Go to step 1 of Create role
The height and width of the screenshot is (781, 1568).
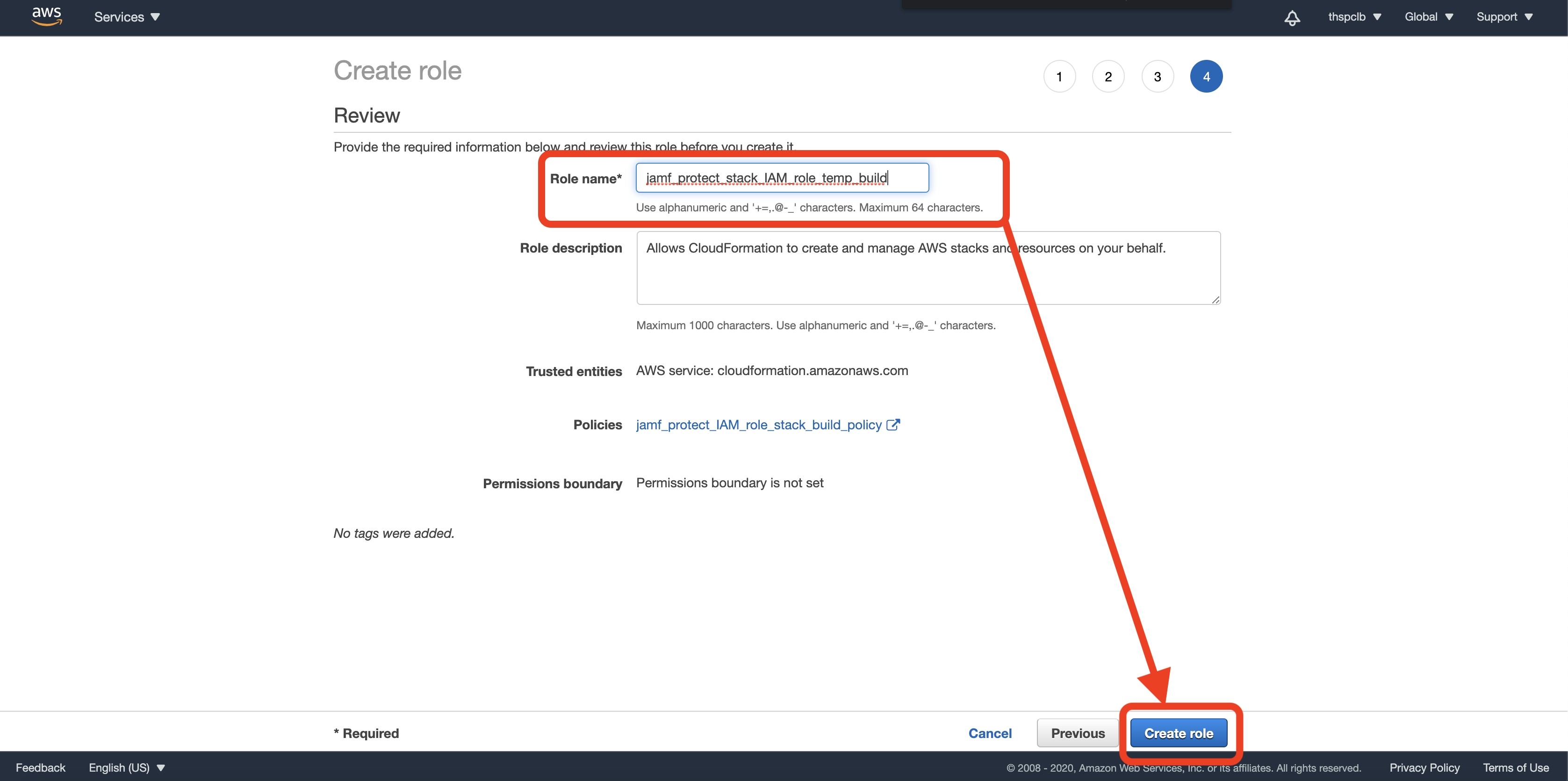1059,77
